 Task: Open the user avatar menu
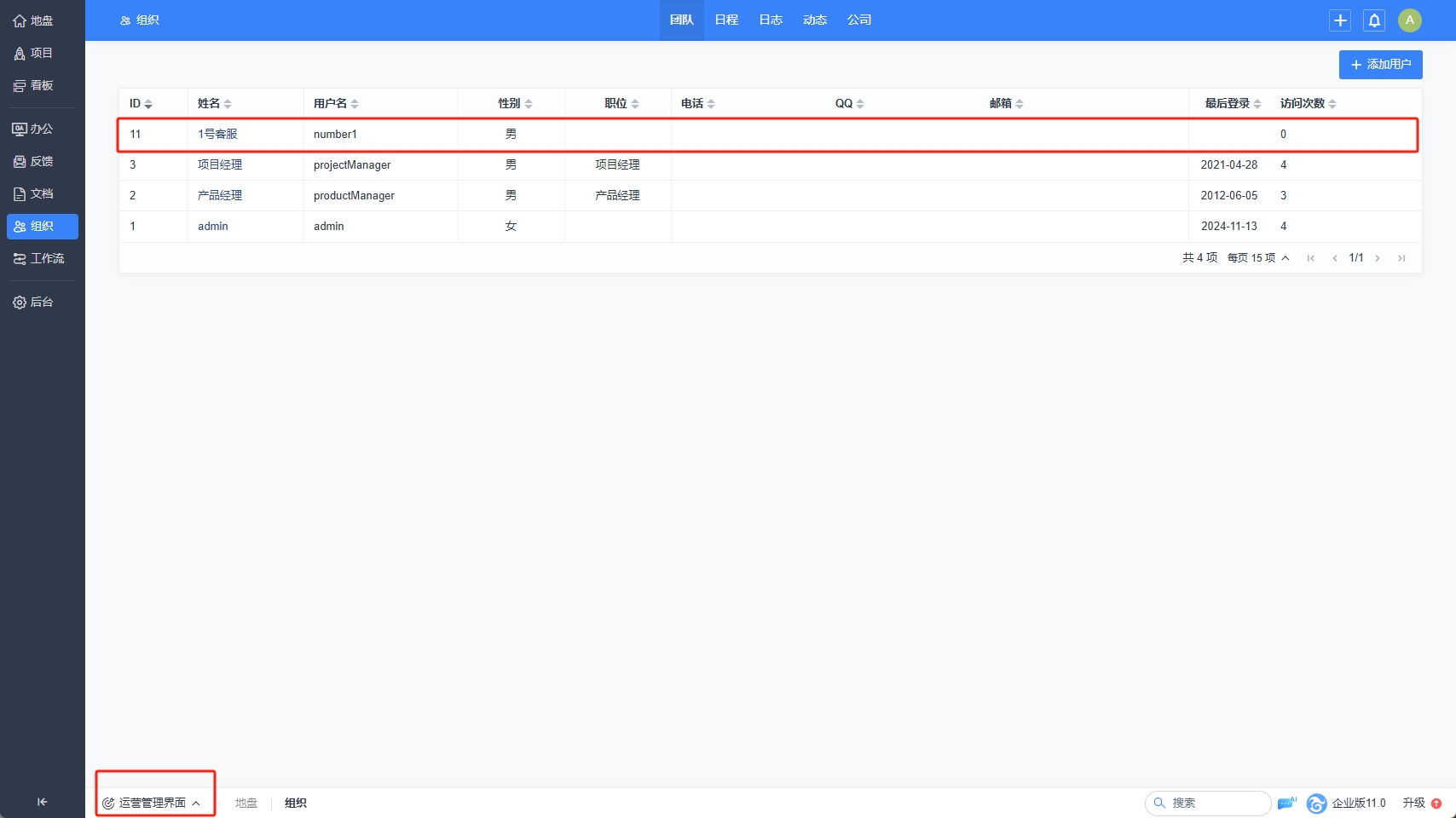[1409, 20]
